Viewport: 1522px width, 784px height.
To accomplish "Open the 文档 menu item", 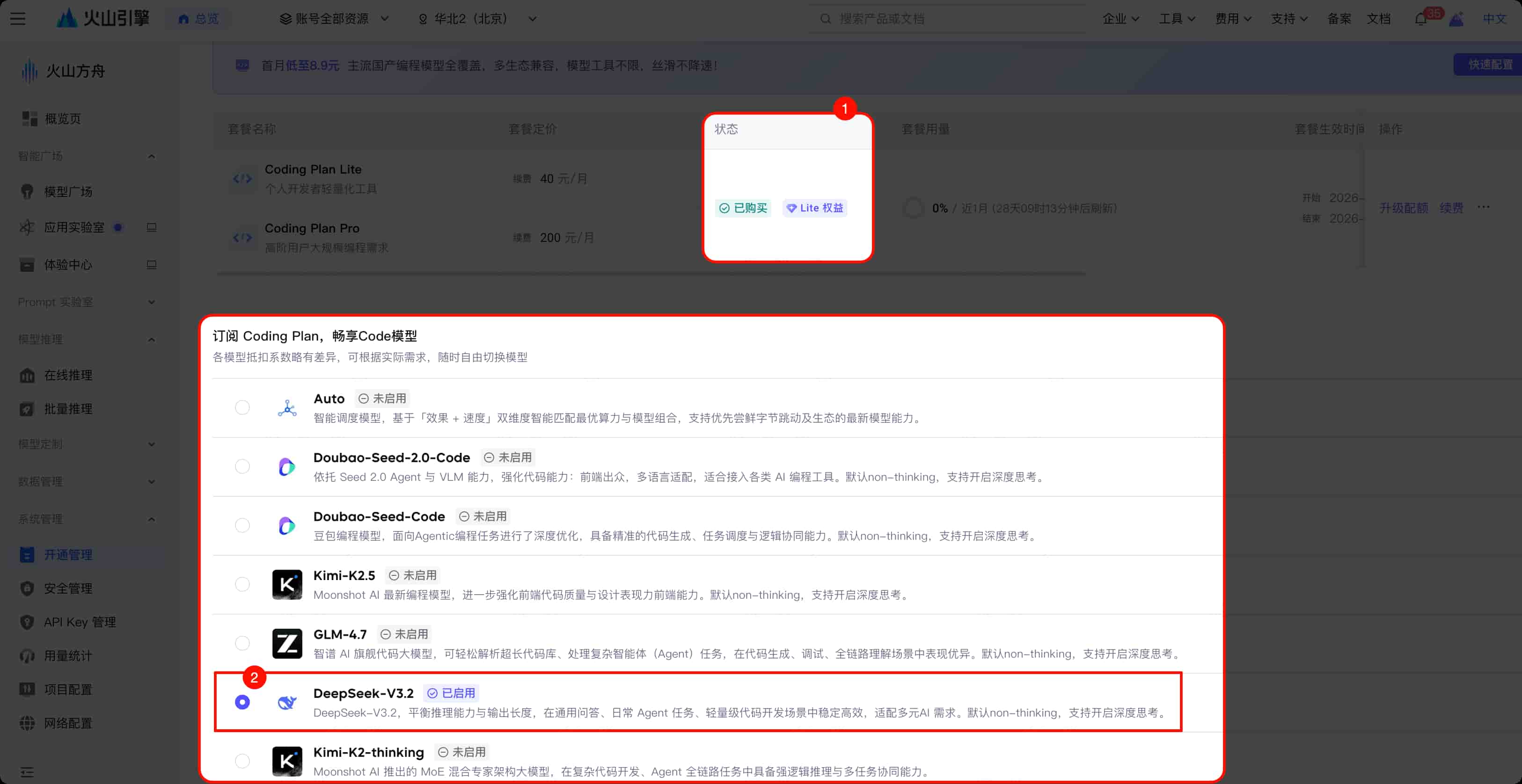I will [x=1380, y=18].
